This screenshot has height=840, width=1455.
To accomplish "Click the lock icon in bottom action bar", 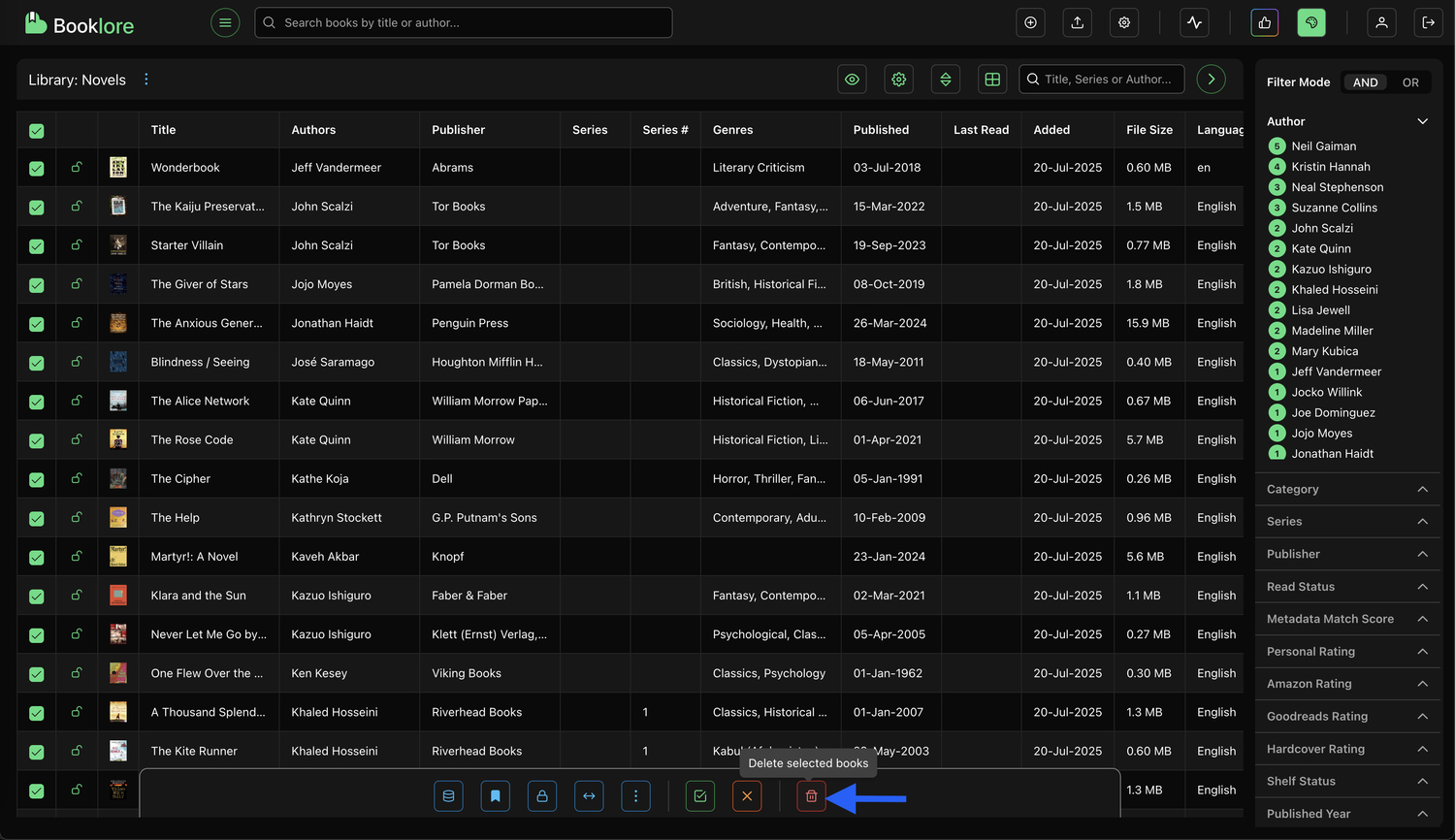I will tap(541, 796).
